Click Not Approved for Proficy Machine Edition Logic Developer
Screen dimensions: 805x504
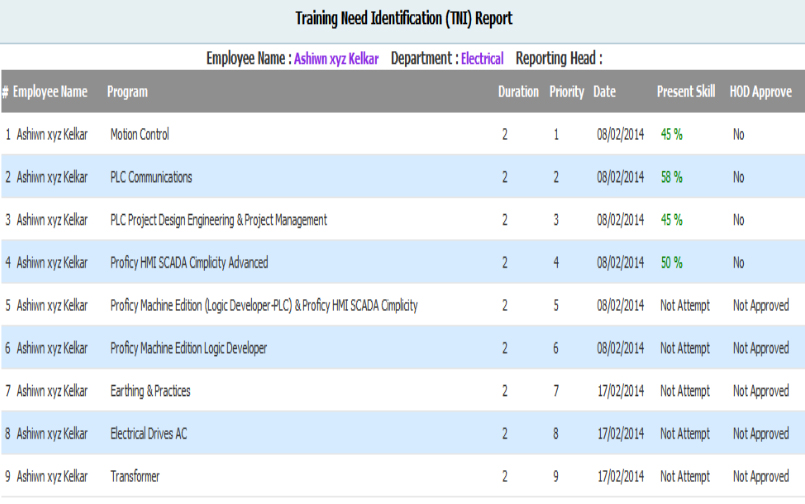tap(761, 348)
